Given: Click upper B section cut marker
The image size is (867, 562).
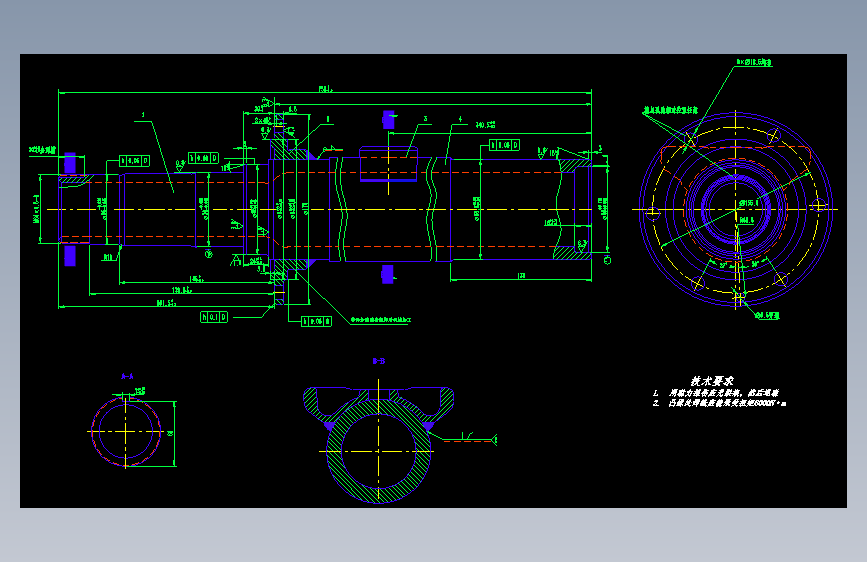Looking at the screenshot, I should click(388, 119).
